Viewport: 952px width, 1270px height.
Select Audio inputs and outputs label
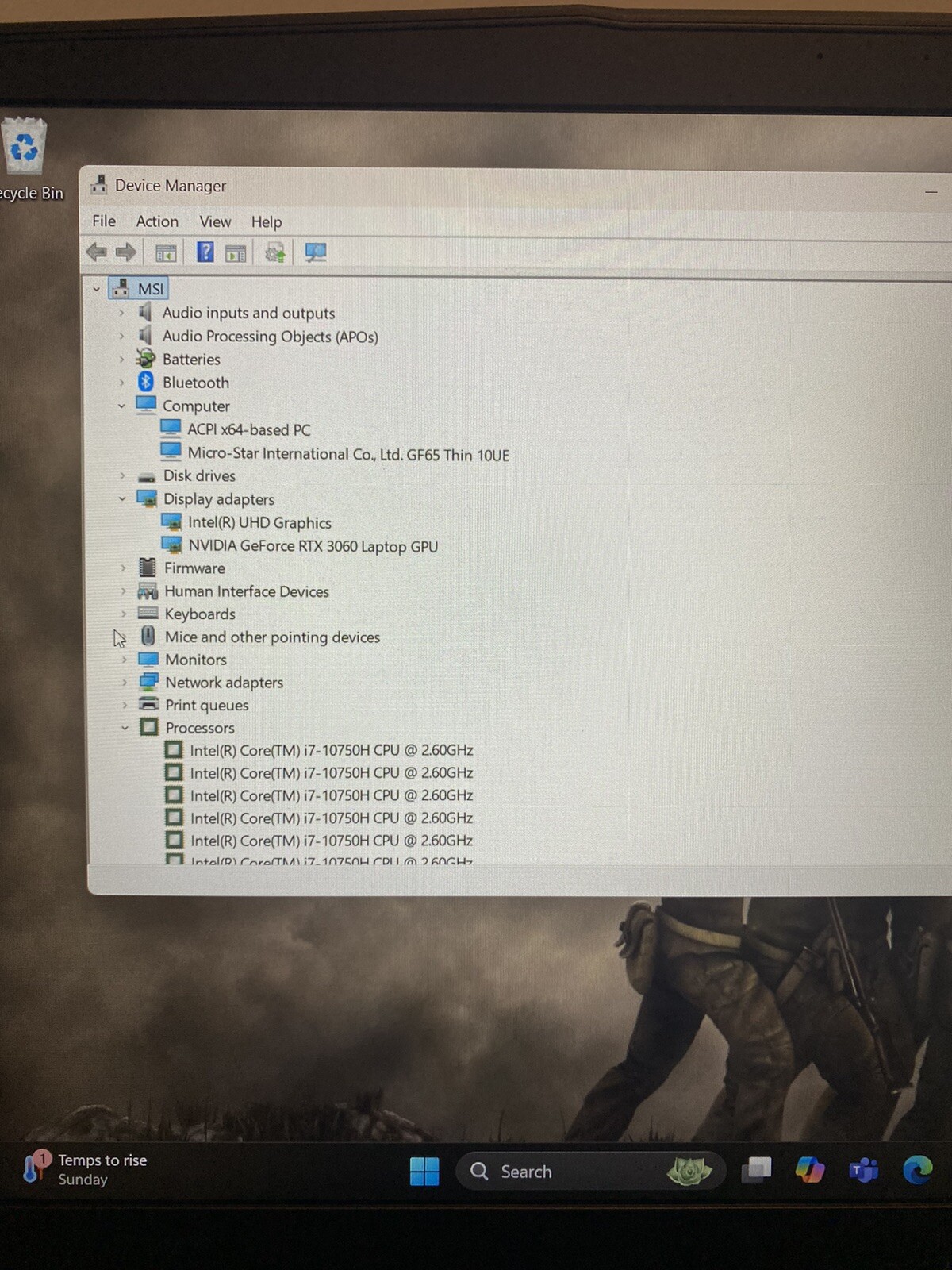pyautogui.click(x=248, y=313)
